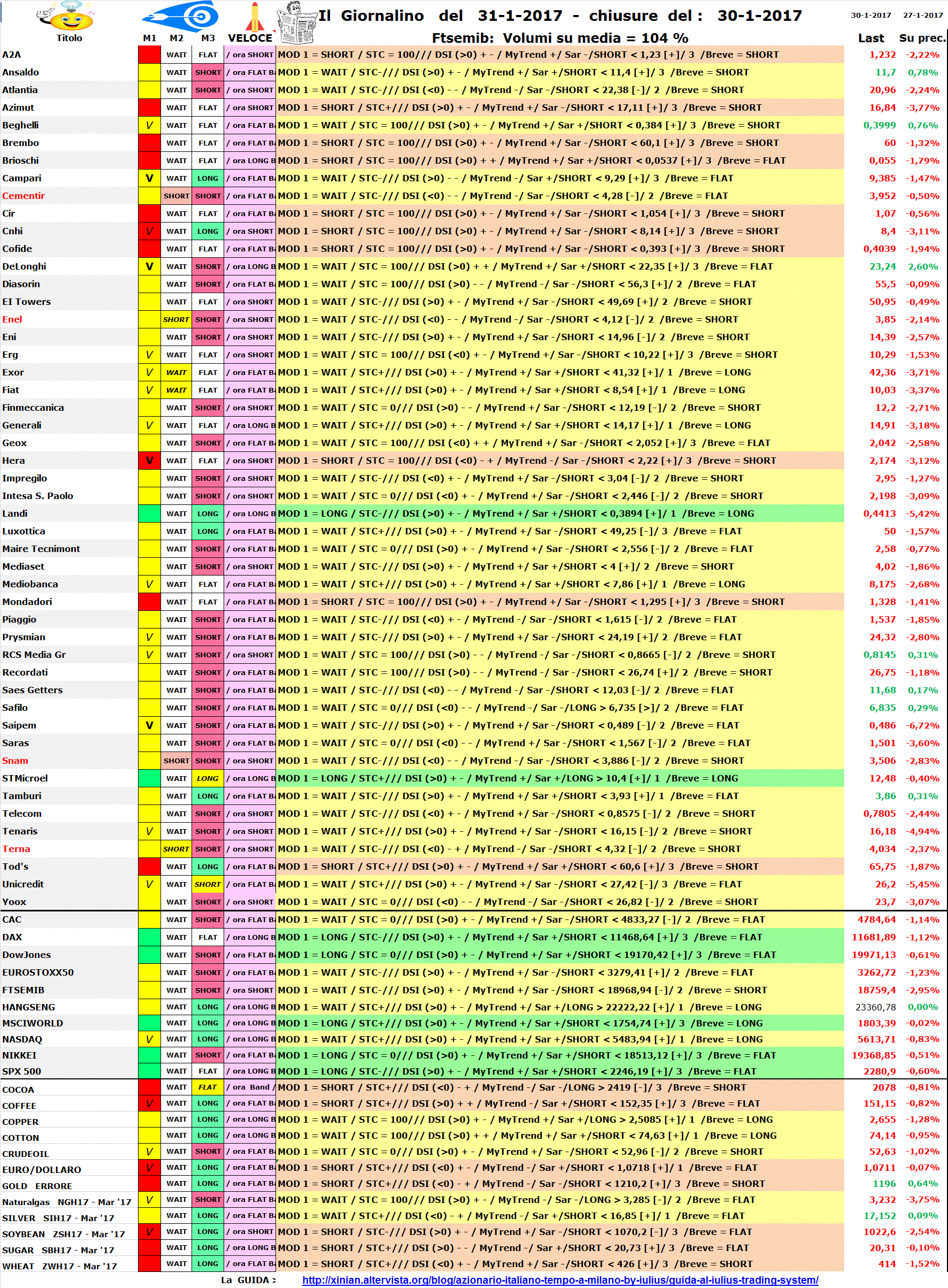Click the Ftsemib volumi su media text
The image size is (948, 1288).
point(560,38)
